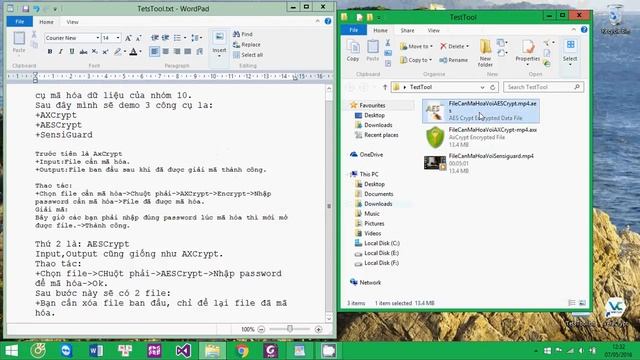Screen dimensions: 640x360
Task: Switch to Explorer Share tab
Action: pyautogui.click(x=407, y=31)
